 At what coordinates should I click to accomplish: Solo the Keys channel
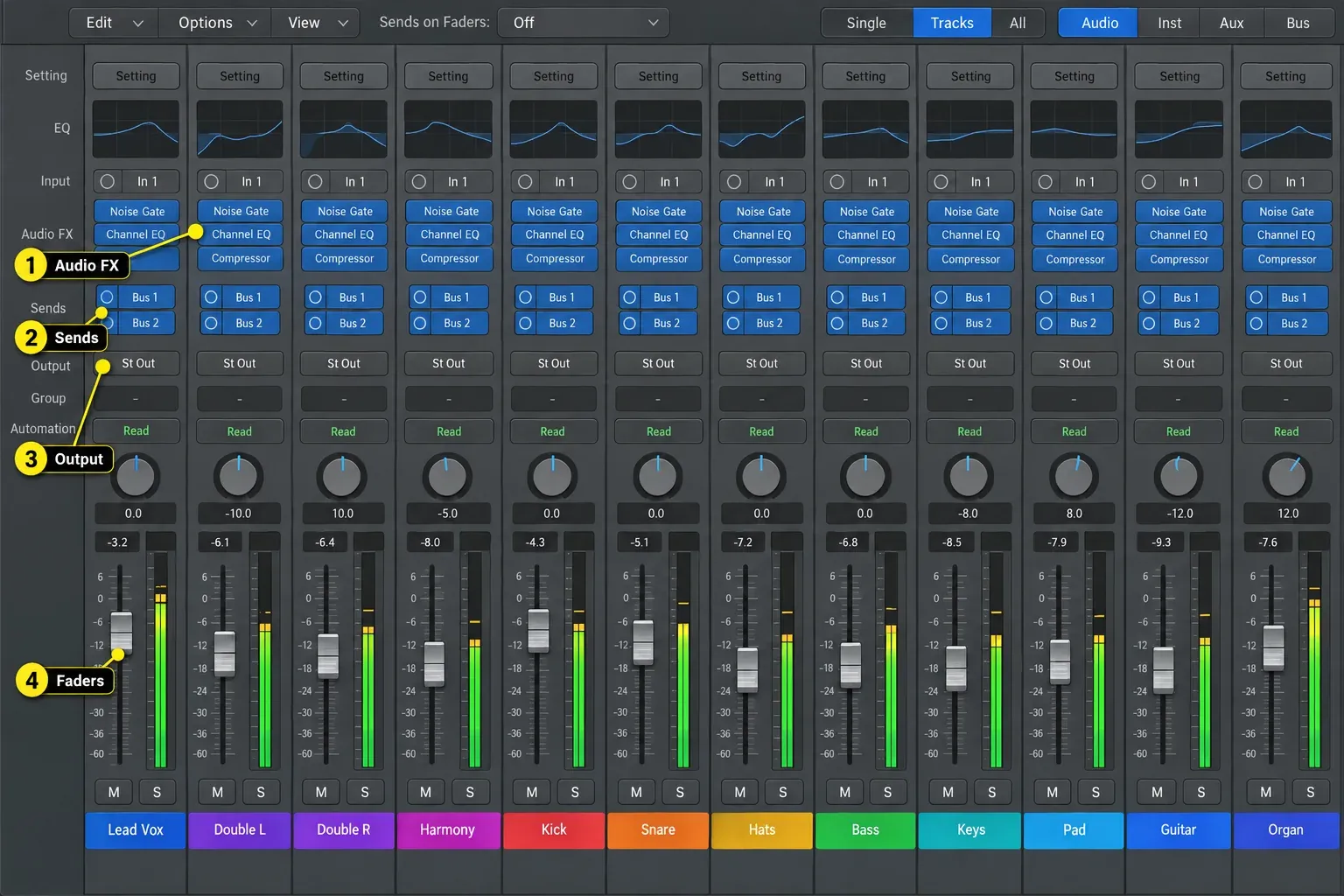tap(991, 792)
